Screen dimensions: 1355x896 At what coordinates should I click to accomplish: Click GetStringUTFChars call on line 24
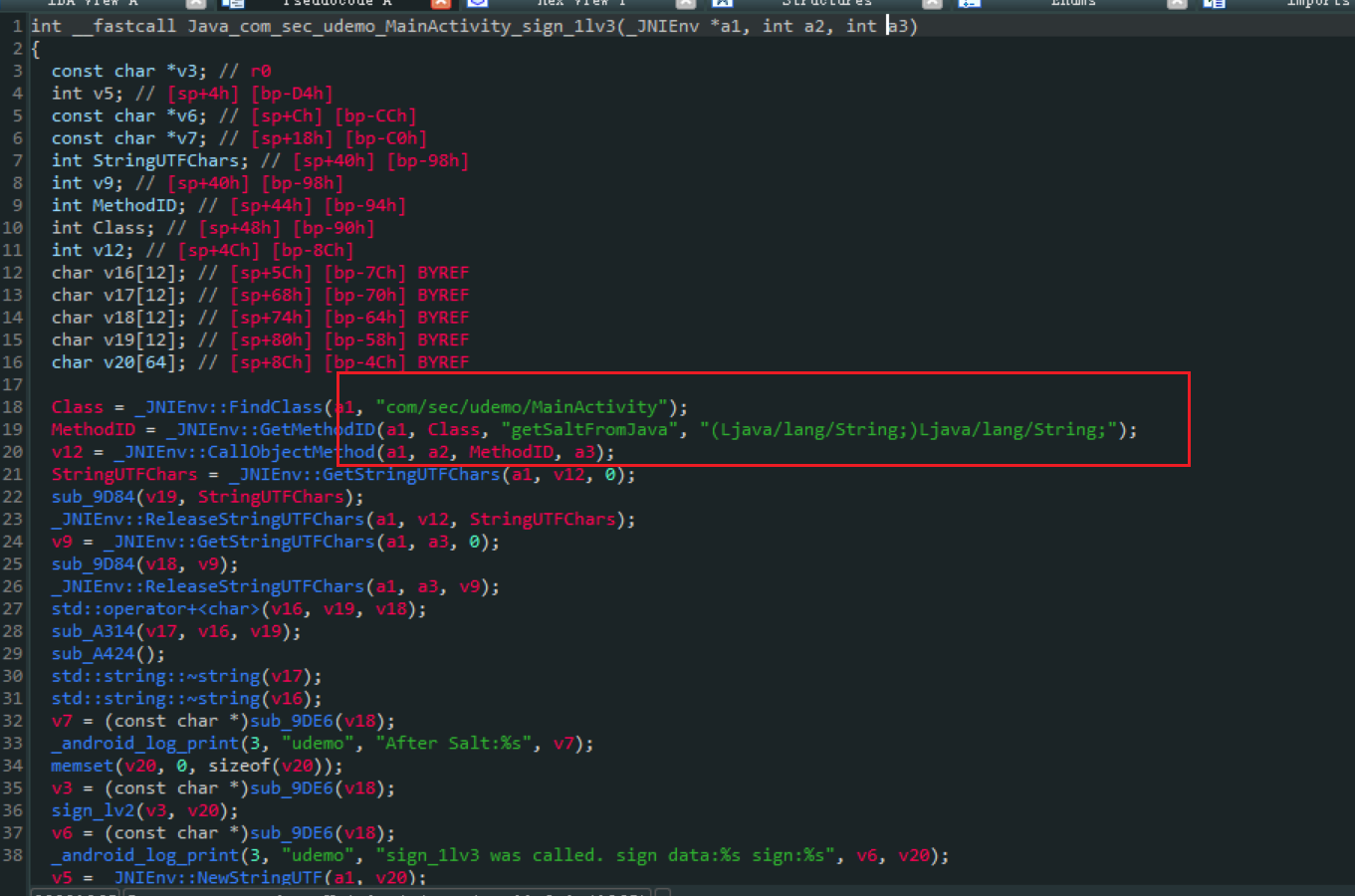[x=239, y=542]
